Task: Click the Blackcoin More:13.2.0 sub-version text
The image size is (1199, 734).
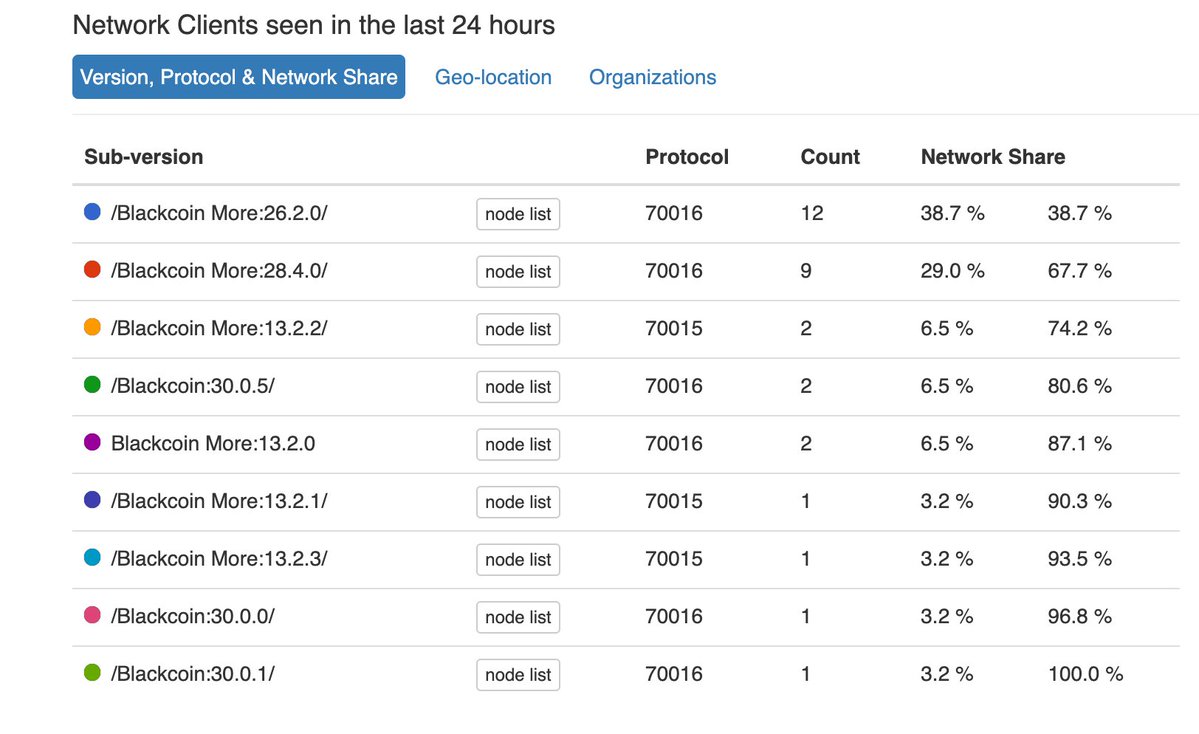Action: (213, 443)
